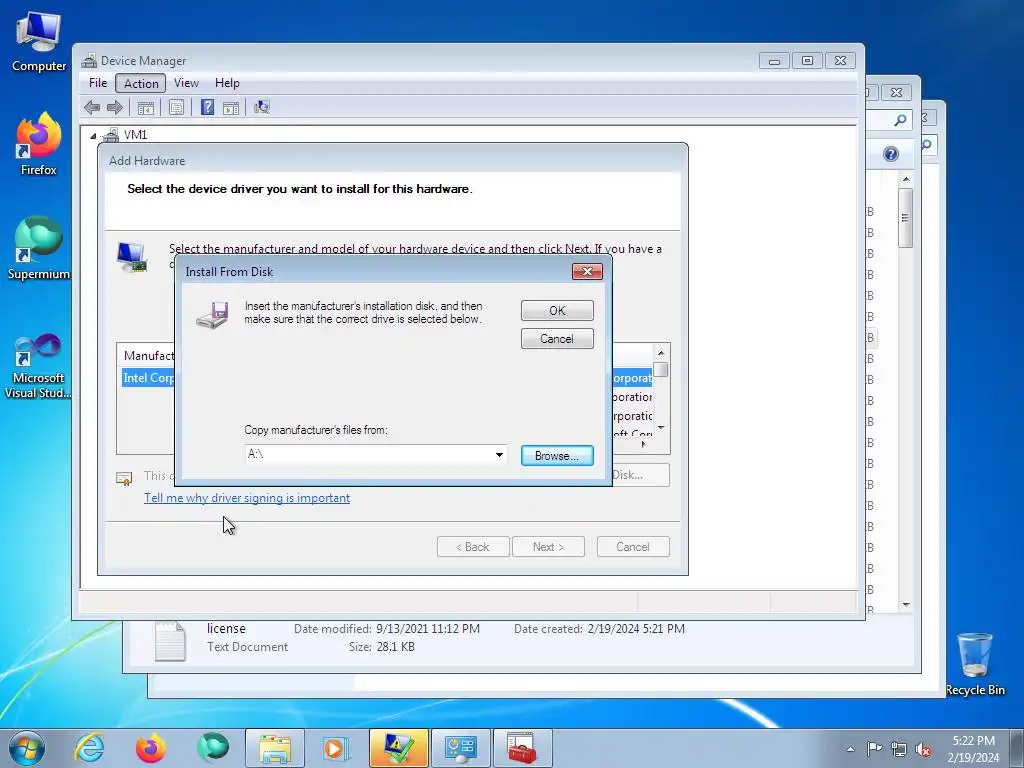
Task: Click the clock showing 5:22 PM
Action: 973,741
